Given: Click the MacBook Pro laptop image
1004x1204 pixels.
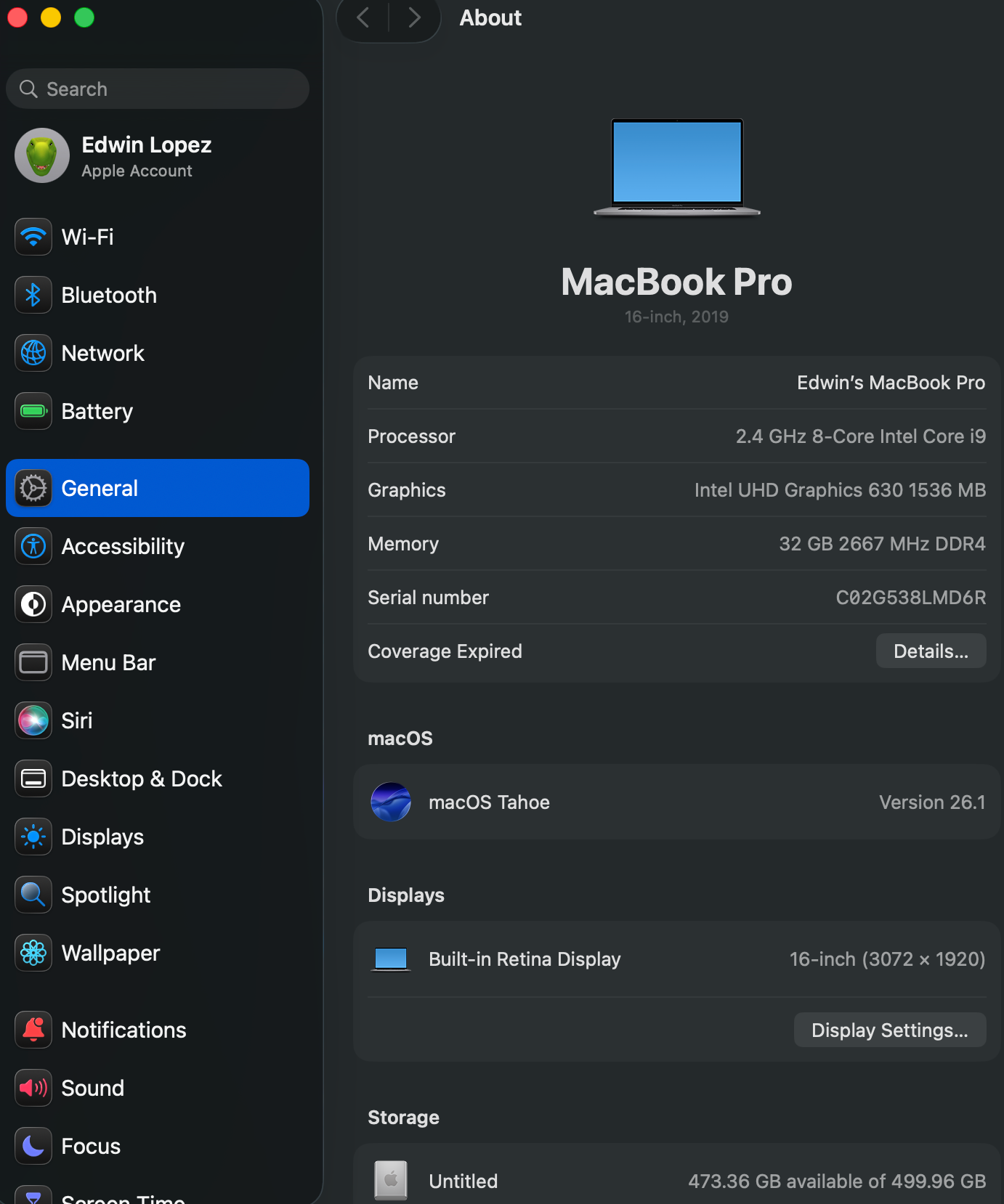Looking at the screenshot, I should point(677,167).
